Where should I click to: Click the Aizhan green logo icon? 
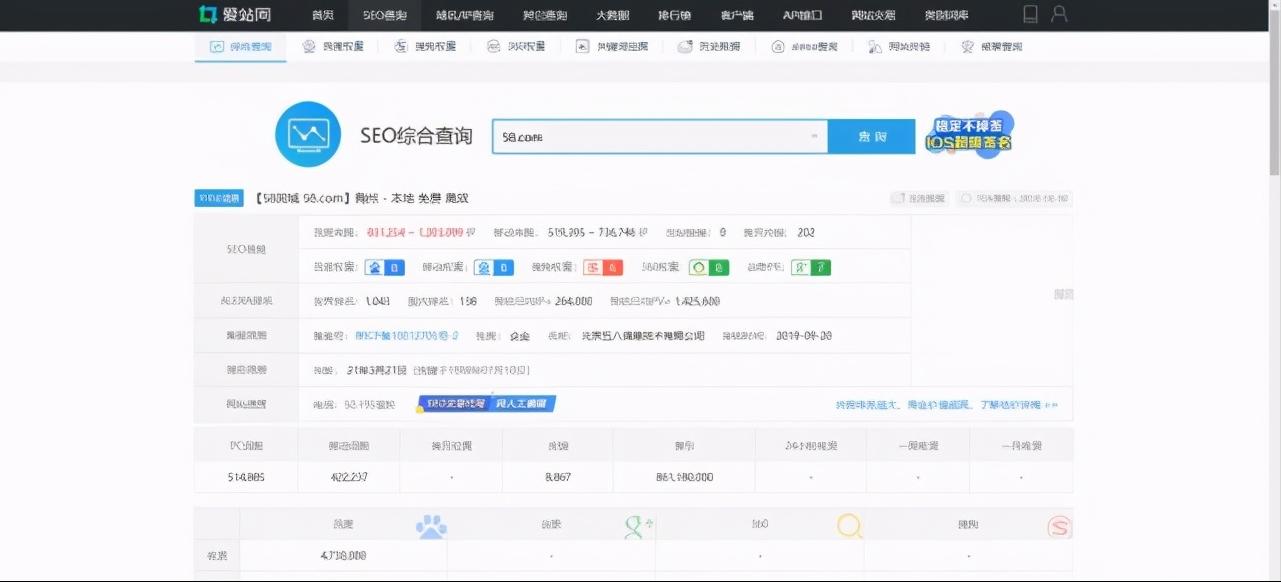click(x=210, y=14)
